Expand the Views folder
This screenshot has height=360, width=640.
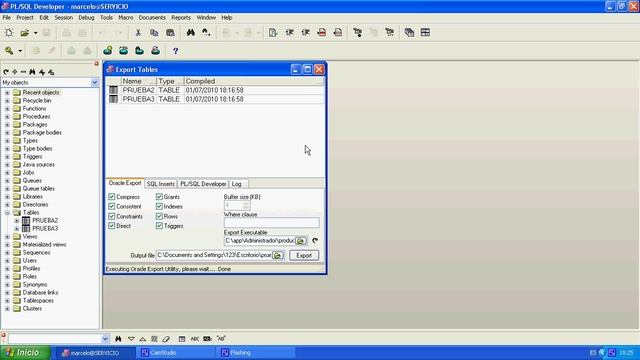[x=7, y=237]
